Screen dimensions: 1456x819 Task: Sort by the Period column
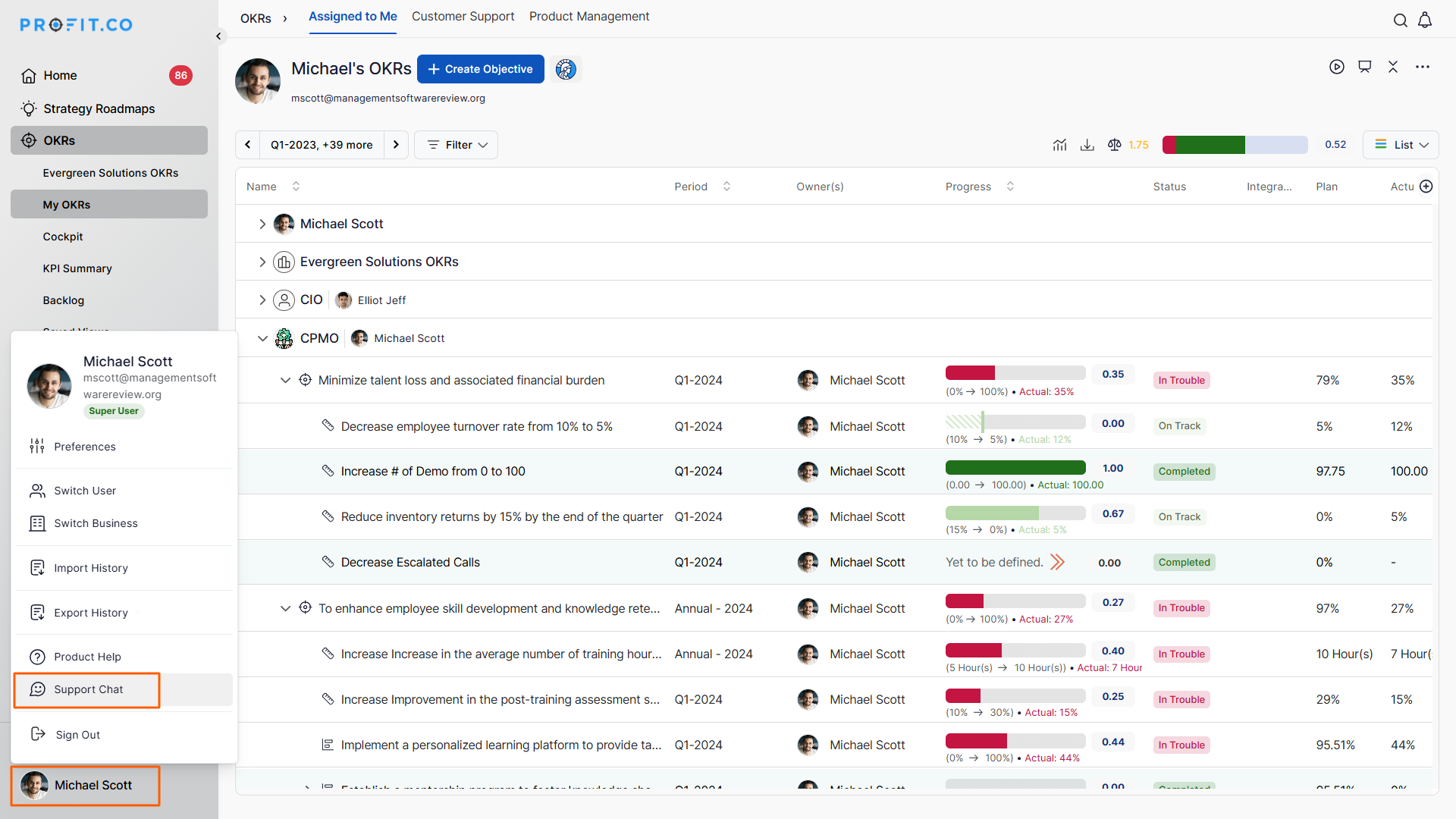(726, 187)
